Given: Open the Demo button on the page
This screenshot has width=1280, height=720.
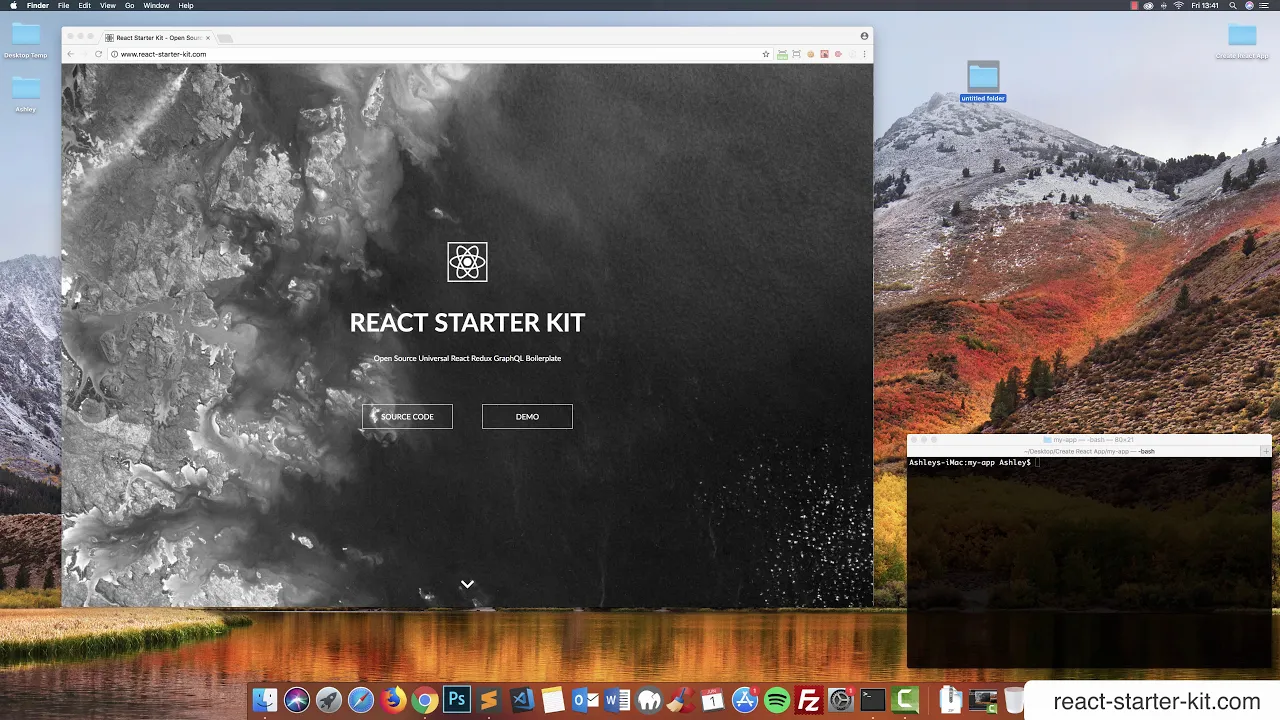Looking at the screenshot, I should point(527,417).
